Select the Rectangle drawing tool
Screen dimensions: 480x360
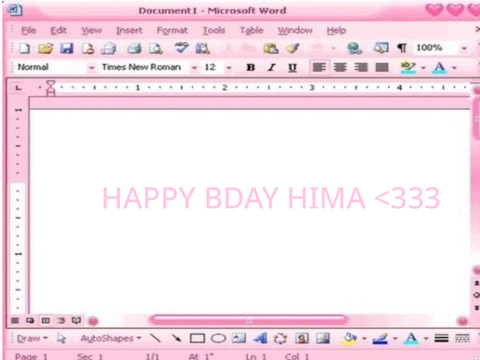pos(197,339)
